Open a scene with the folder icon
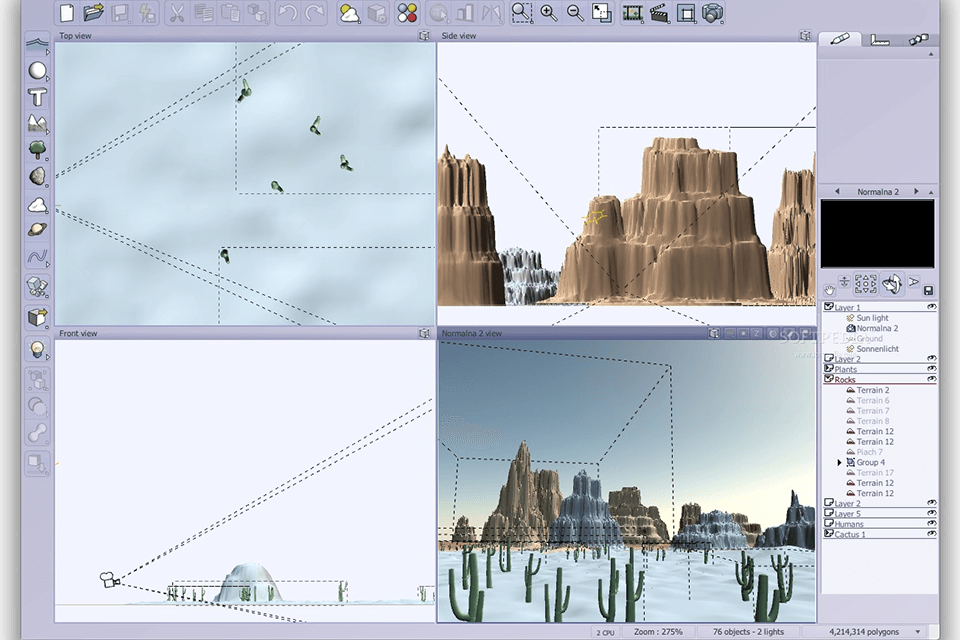 [94, 13]
